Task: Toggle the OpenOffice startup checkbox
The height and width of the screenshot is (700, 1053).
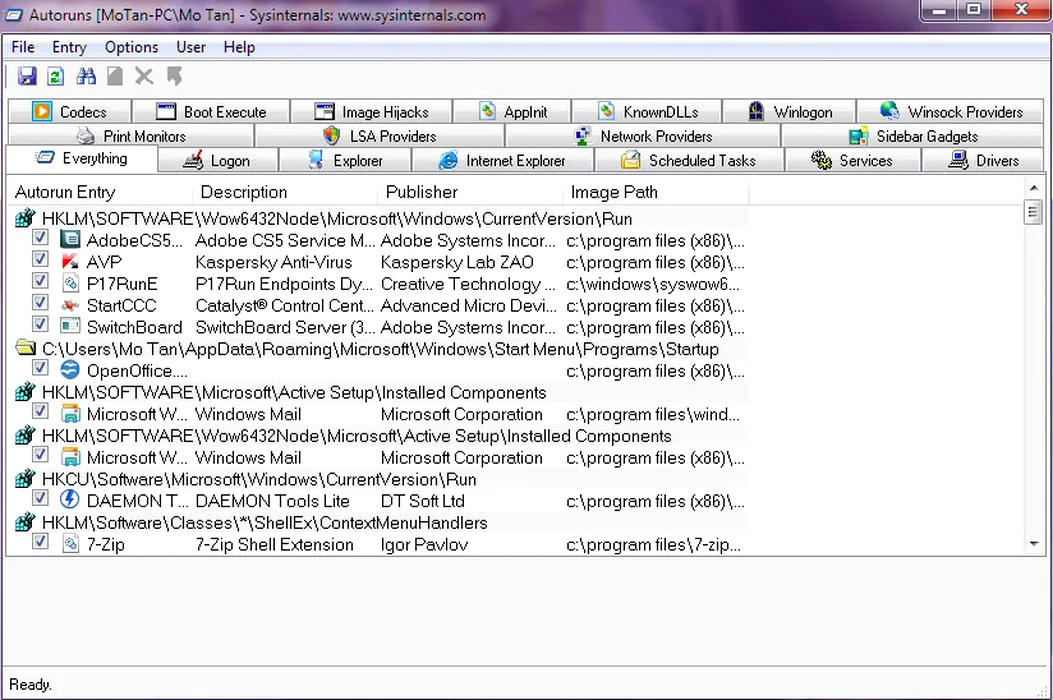Action: [x=40, y=367]
